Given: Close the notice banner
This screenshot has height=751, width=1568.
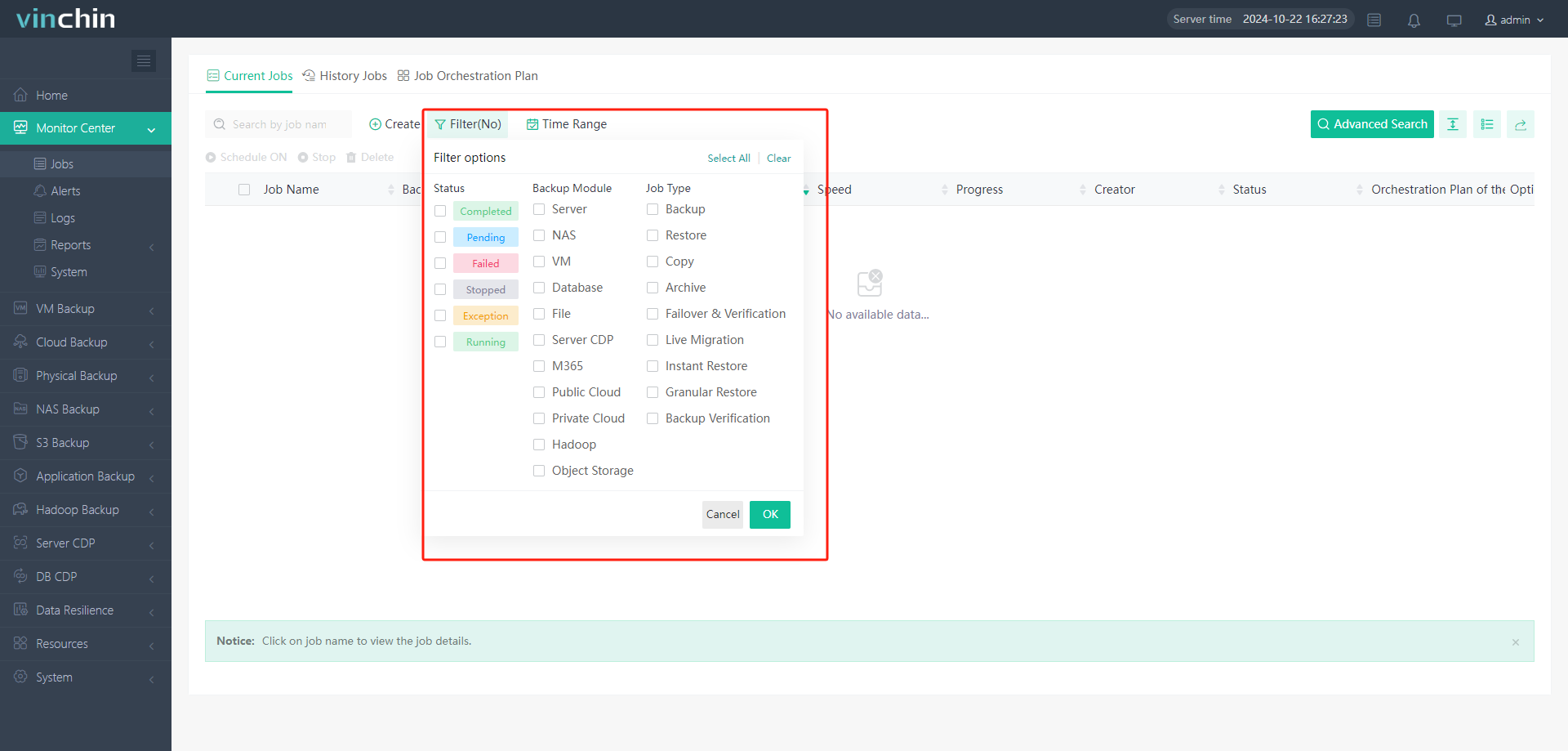Looking at the screenshot, I should (1515, 642).
